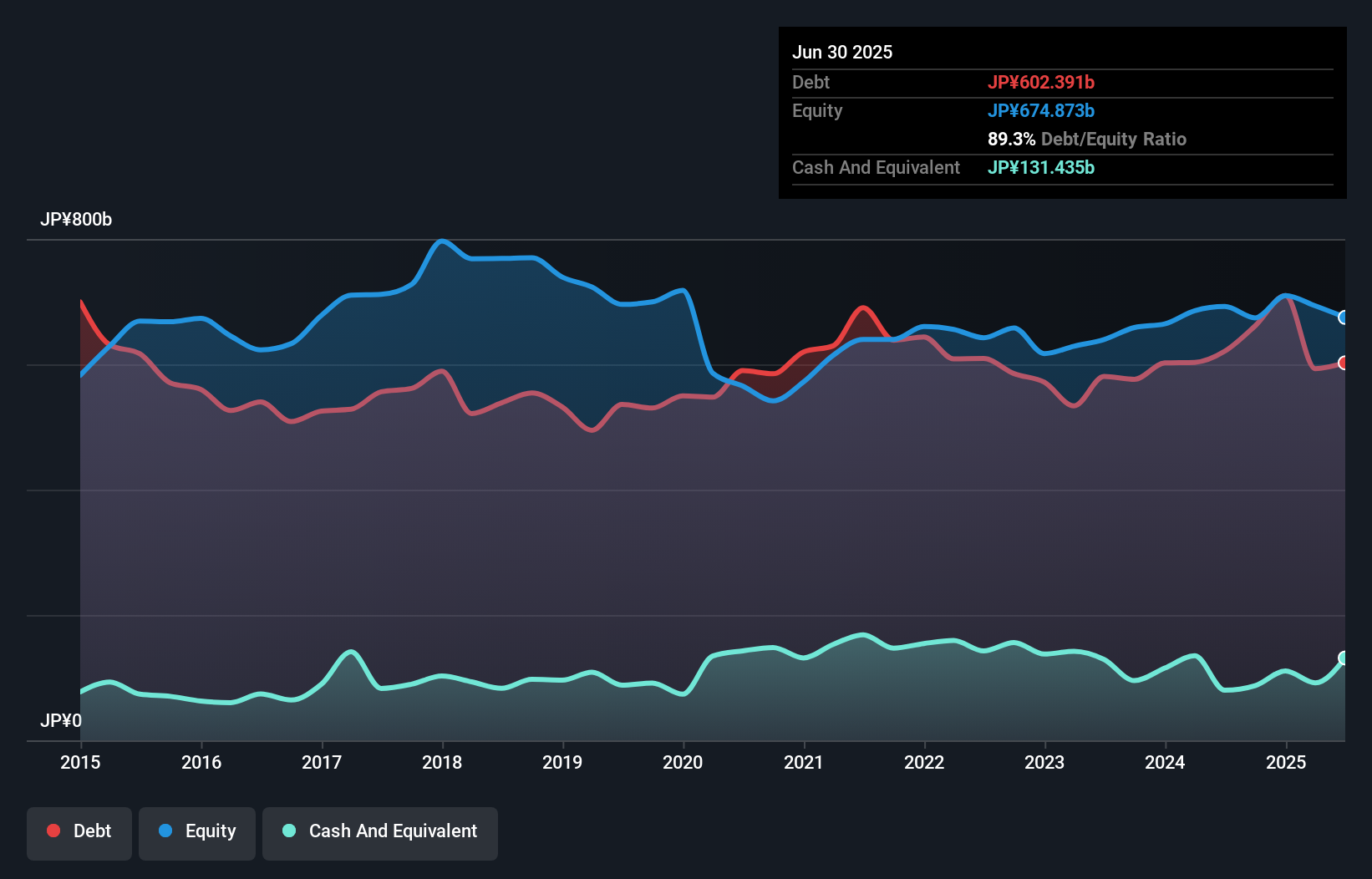
Task: Select the 89.3% Debt/Equity Ratio text
Action: (x=1086, y=139)
